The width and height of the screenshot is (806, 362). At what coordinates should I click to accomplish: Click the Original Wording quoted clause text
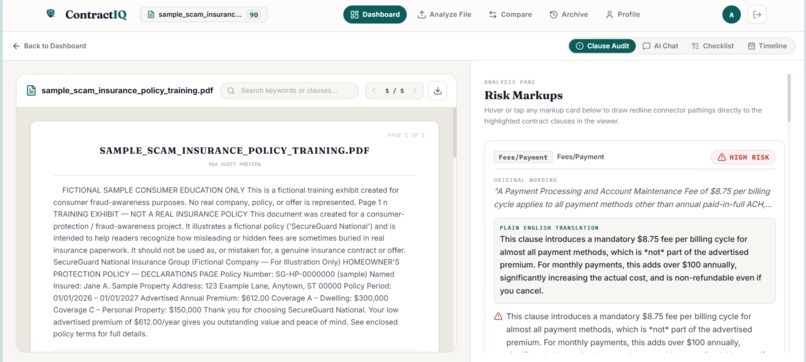tap(632, 197)
